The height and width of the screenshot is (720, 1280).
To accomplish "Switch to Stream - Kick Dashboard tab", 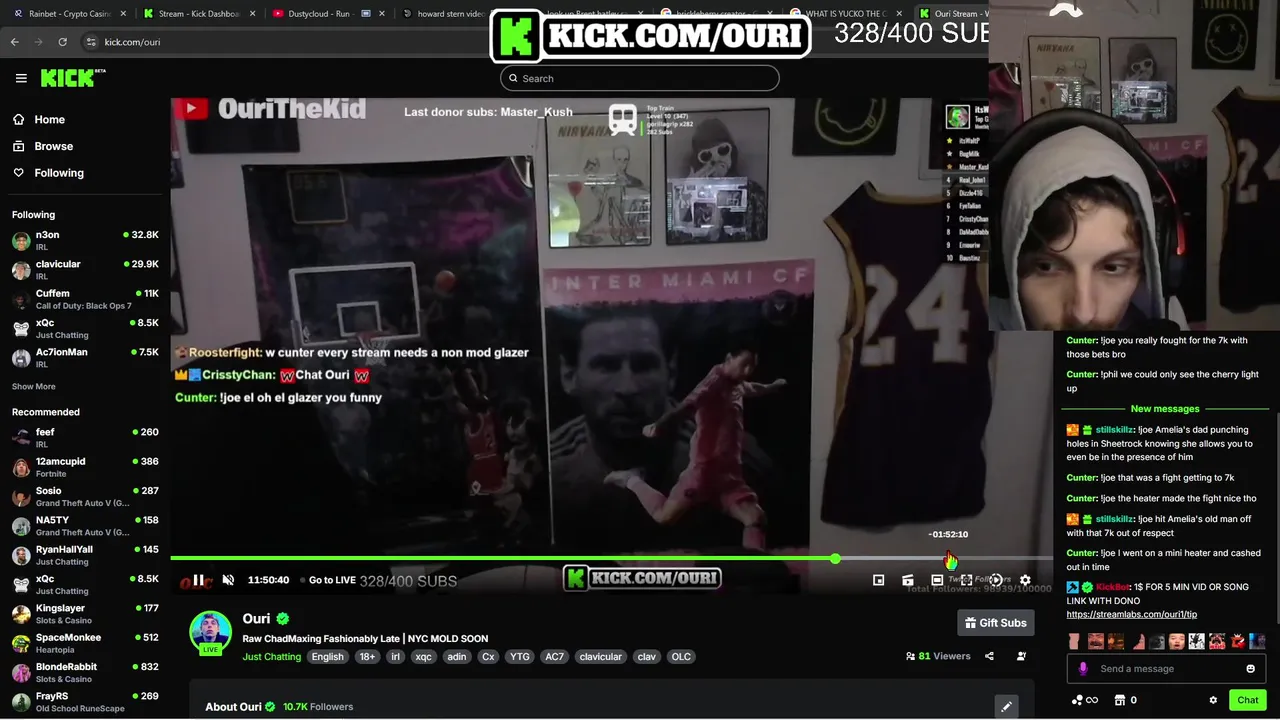I will (x=199, y=14).
